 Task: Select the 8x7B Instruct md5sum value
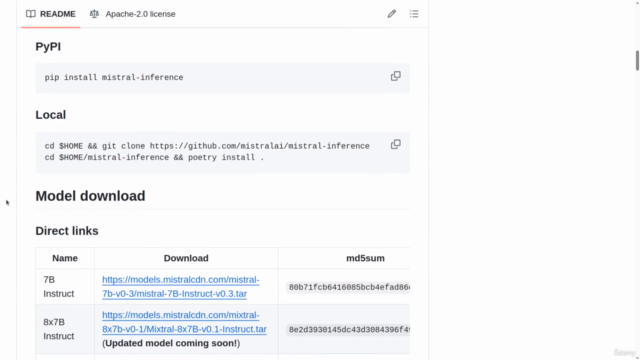(349, 330)
